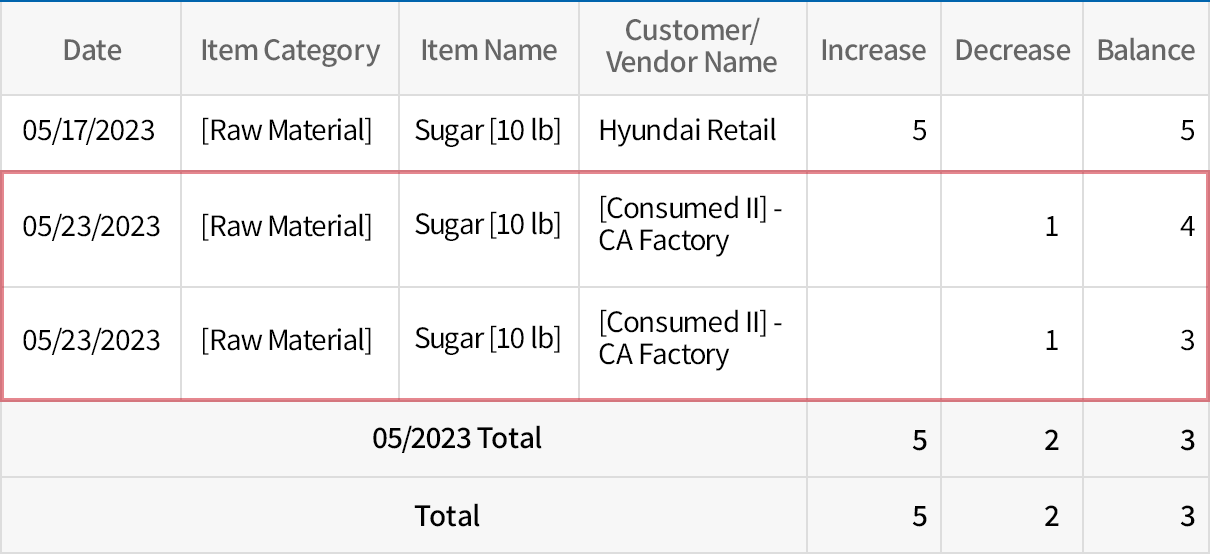Select Decrease value in 05/2023 Total row
This screenshot has height=554, width=1210.
[1051, 440]
